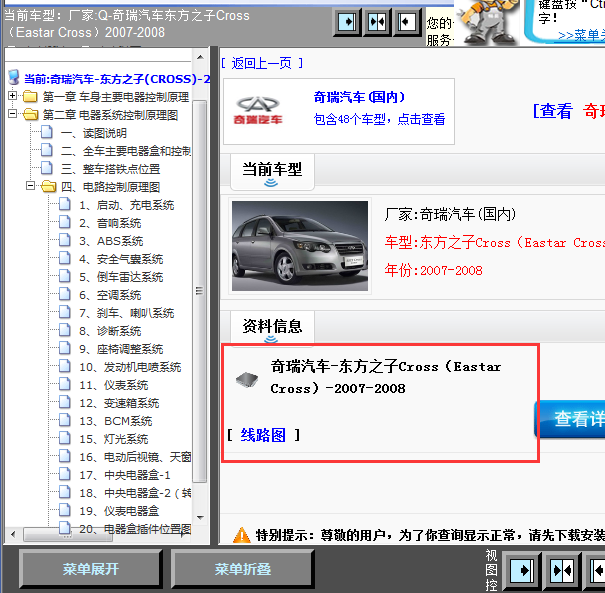
Task: Click 菜单折叠 button
Action: (243, 569)
